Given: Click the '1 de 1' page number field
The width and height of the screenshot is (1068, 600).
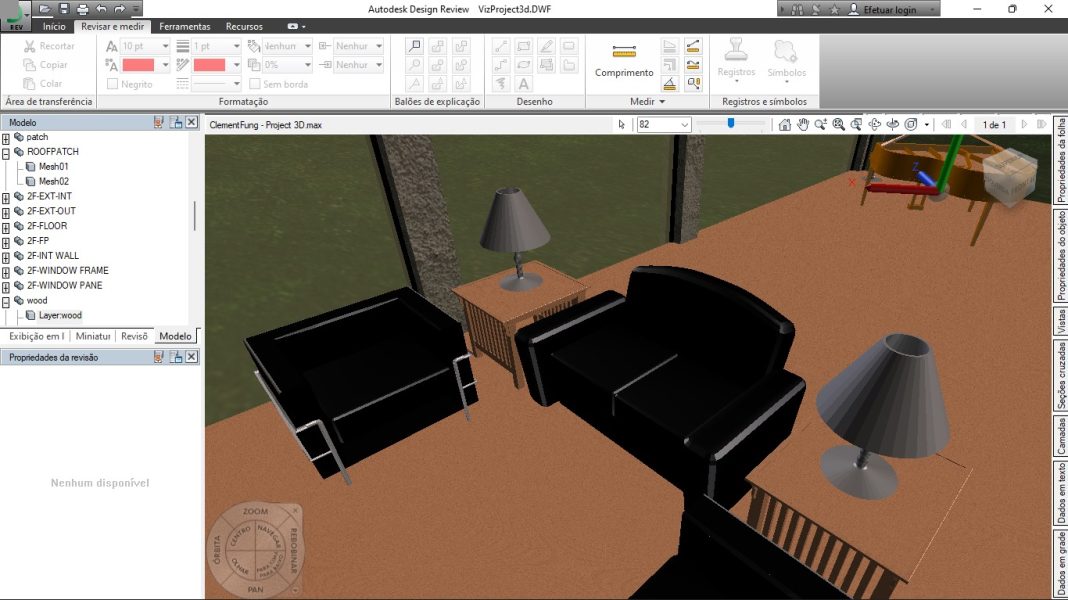Looking at the screenshot, I should (993, 124).
